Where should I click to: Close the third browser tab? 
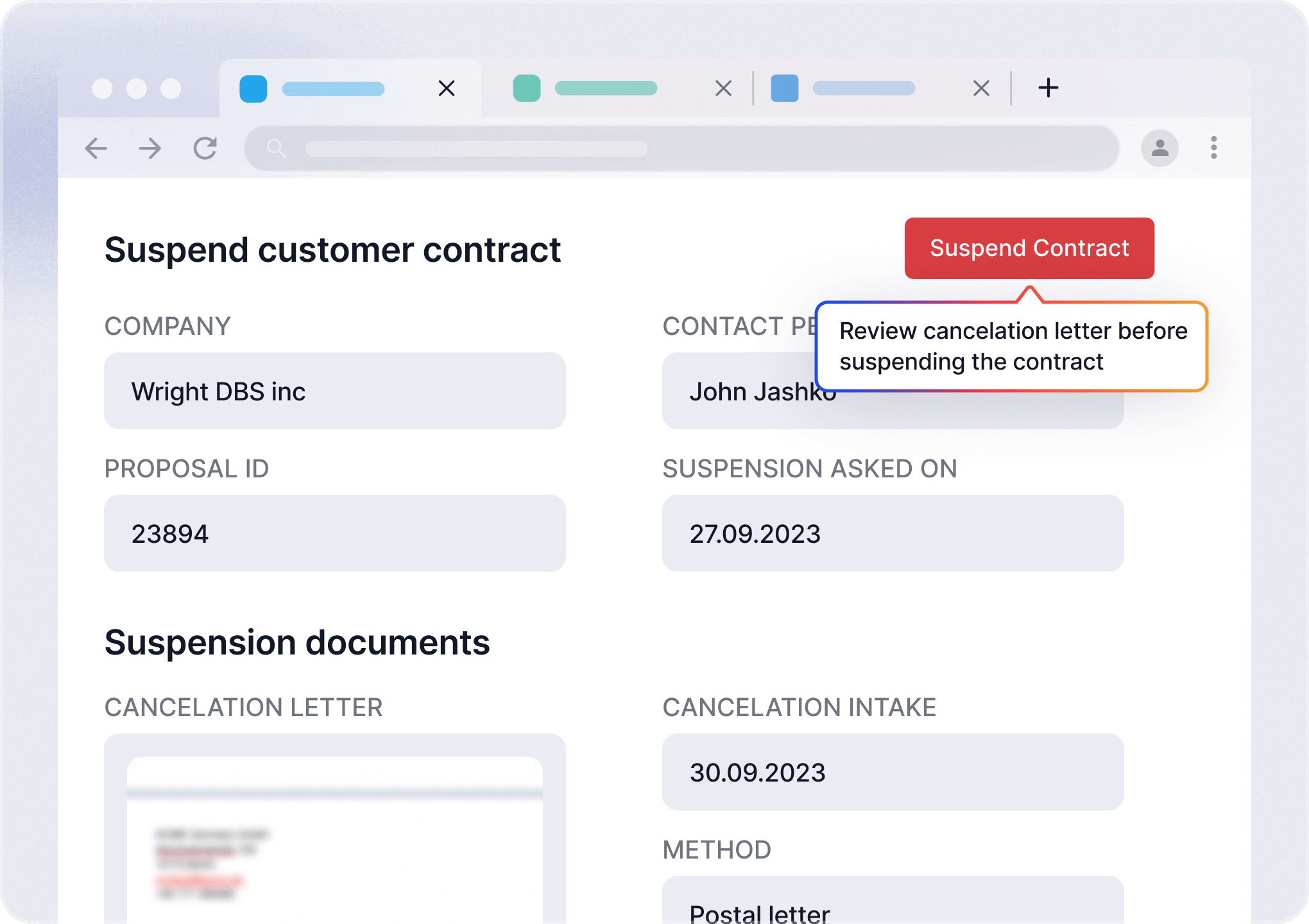(x=981, y=89)
